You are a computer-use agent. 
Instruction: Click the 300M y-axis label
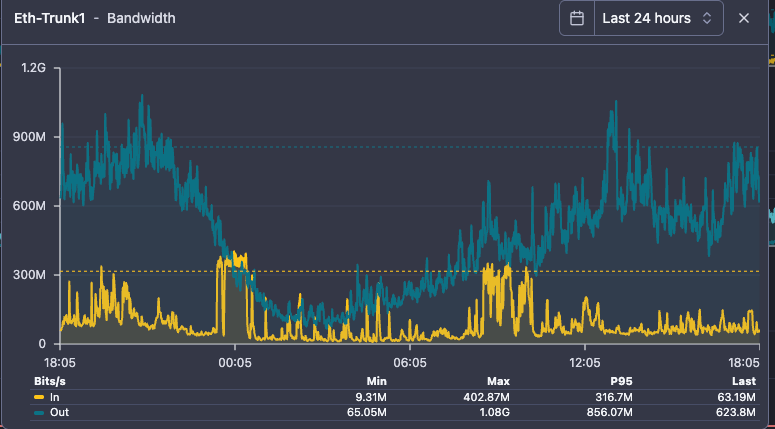click(x=29, y=275)
